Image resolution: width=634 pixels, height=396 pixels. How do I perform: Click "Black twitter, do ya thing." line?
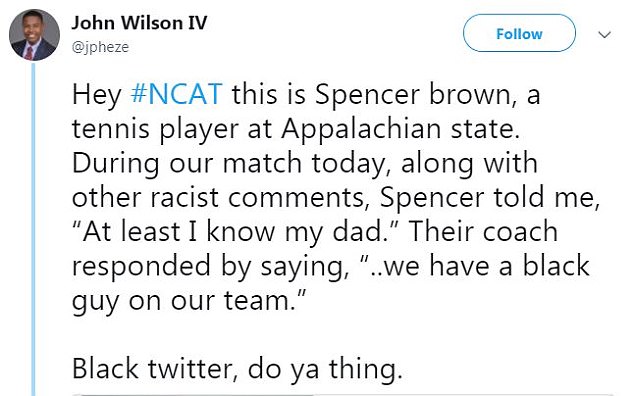(237, 369)
